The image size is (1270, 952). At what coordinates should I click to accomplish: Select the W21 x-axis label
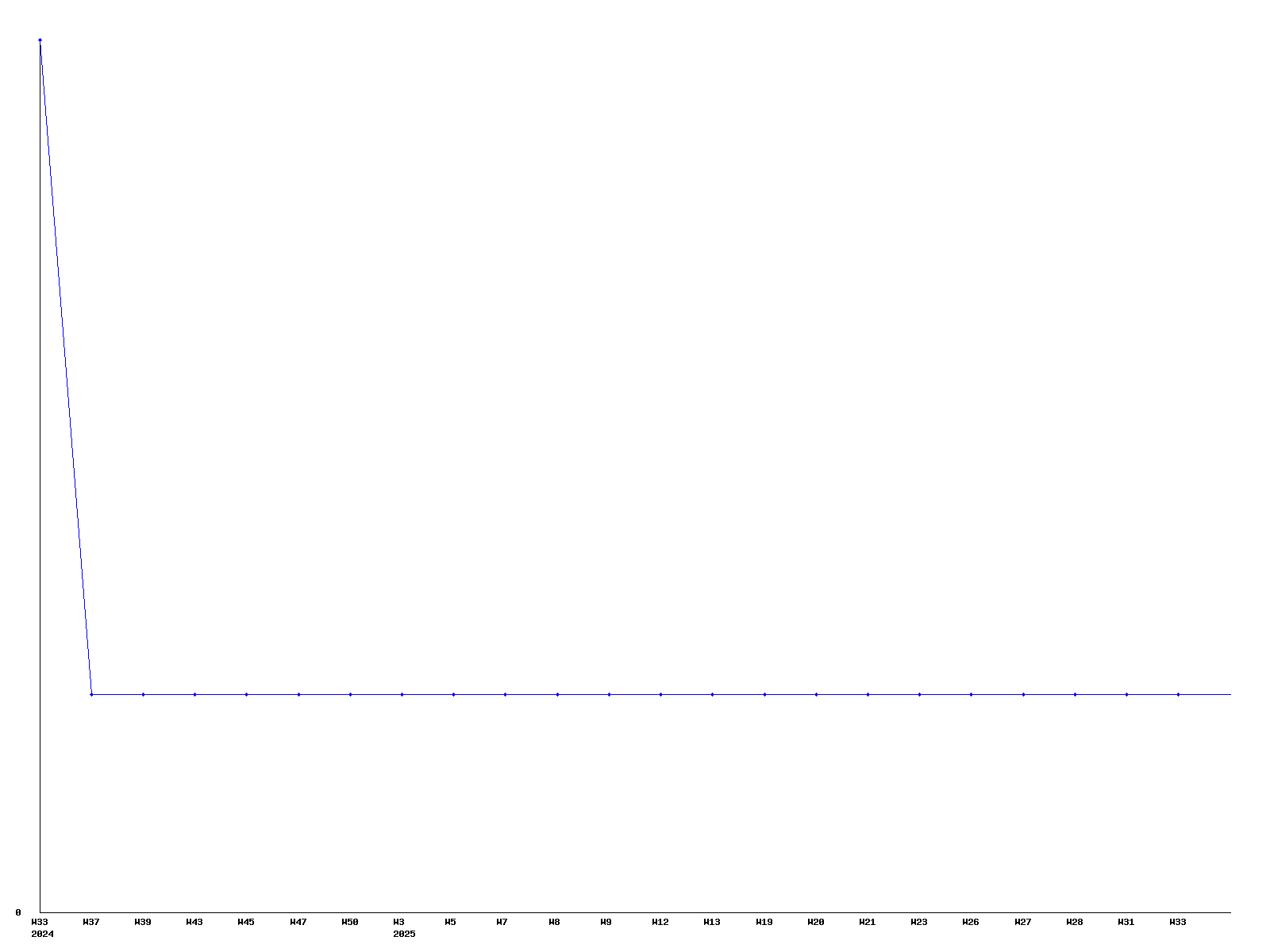click(x=868, y=922)
